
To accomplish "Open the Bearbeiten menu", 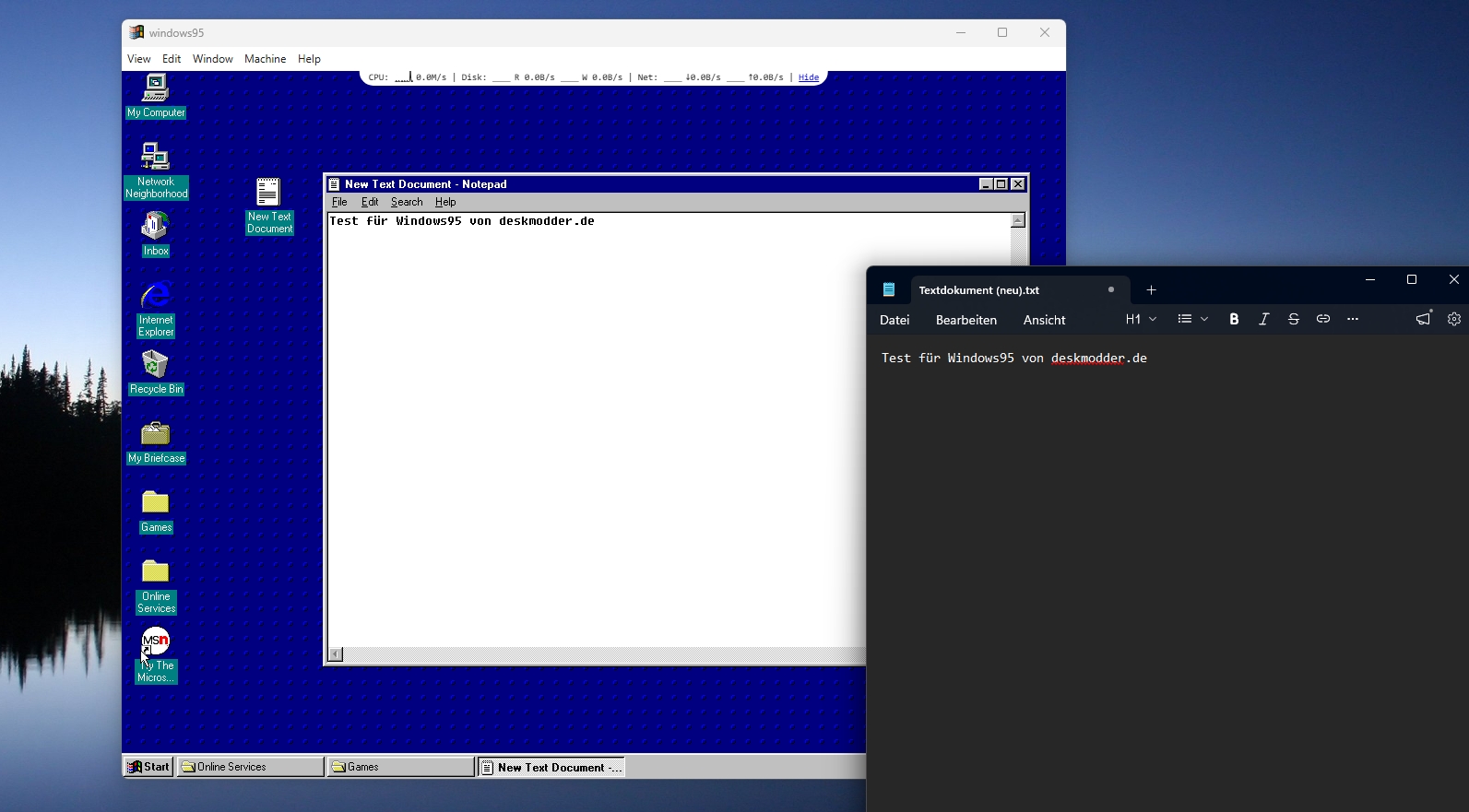I will click(966, 320).
